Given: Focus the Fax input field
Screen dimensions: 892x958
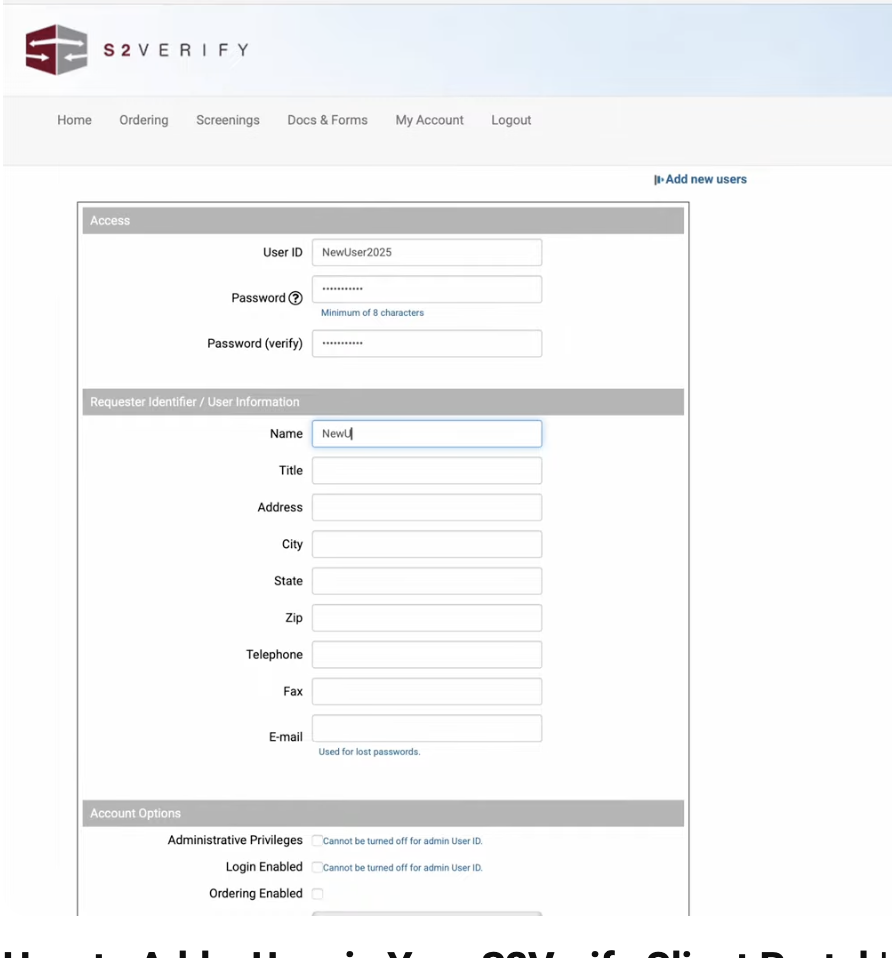Looking at the screenshot, I should tap(426, 692).
